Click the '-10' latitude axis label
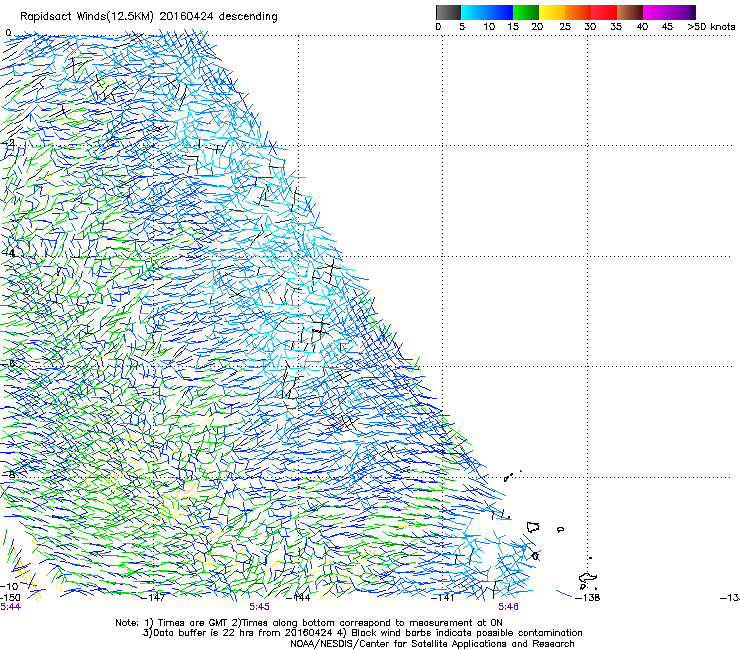Screen dimensions: 740x650 pos(9,587)
